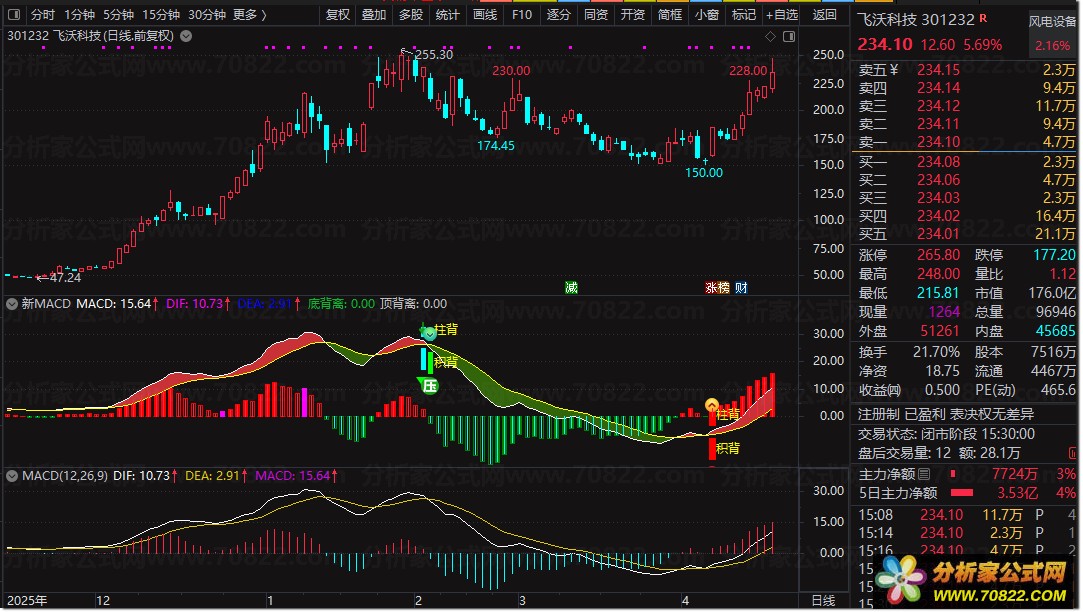The height and width of the screenshot is (612, 1083).
Task: Toggle the left sidebar panel icon
Action: pos(14,15)
